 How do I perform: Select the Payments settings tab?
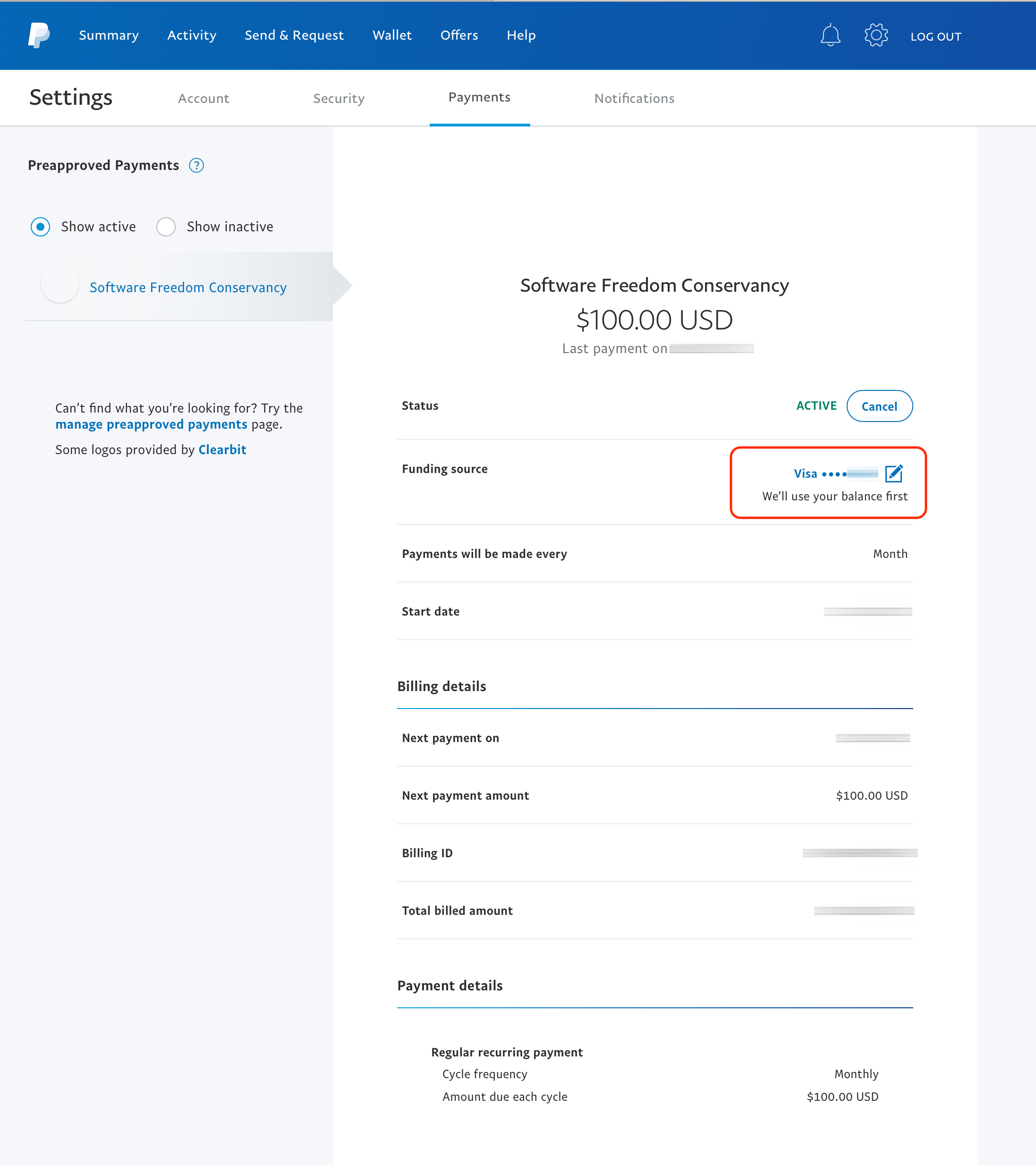(479, 97)
